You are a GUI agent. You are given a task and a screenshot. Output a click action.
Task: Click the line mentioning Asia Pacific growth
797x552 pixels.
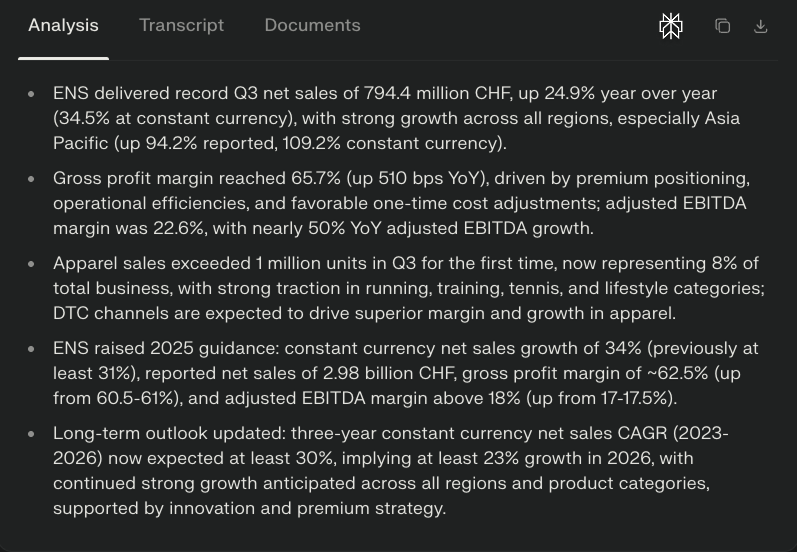tap(280, 143)
